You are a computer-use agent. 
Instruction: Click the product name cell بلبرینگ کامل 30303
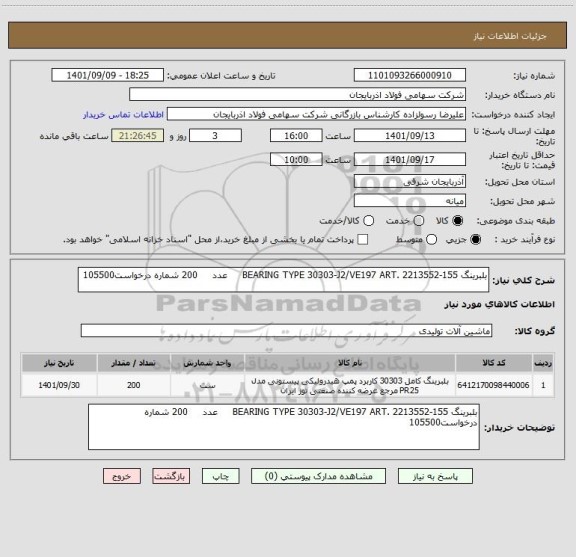tap(350, 385)
